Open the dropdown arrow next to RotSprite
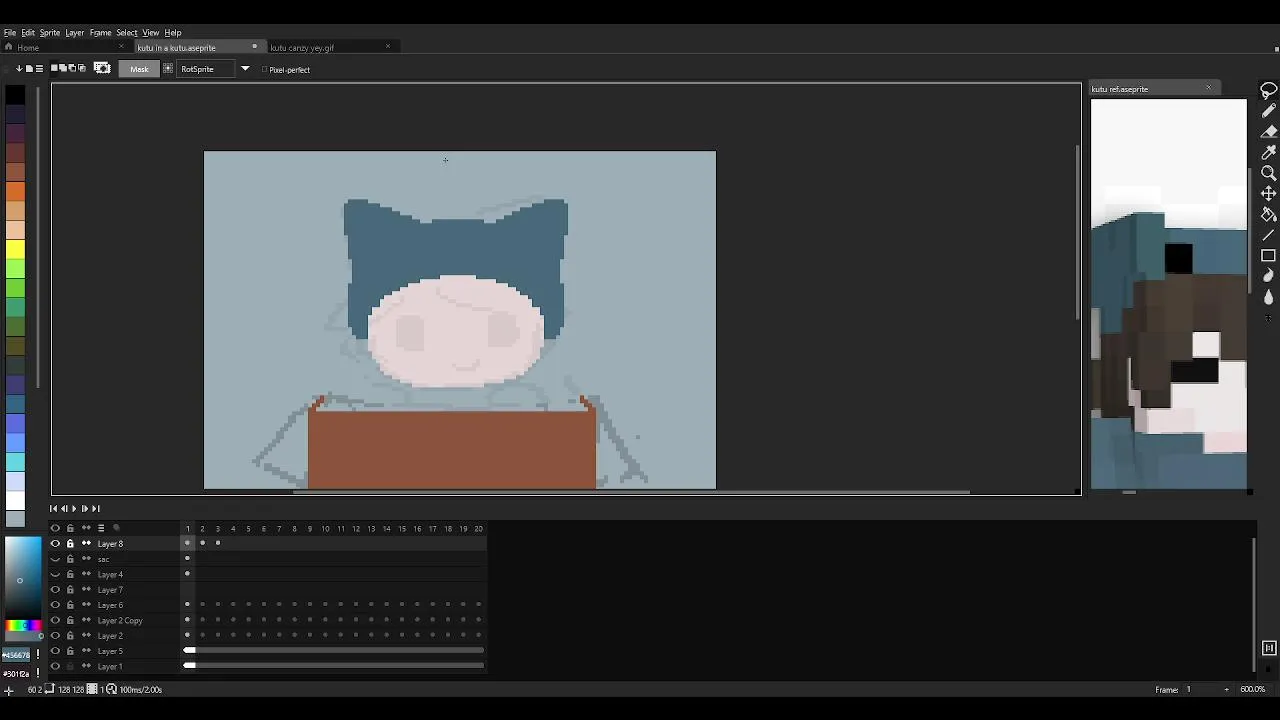Viewport: 1280px width, 720px height. tap(245, 69)
